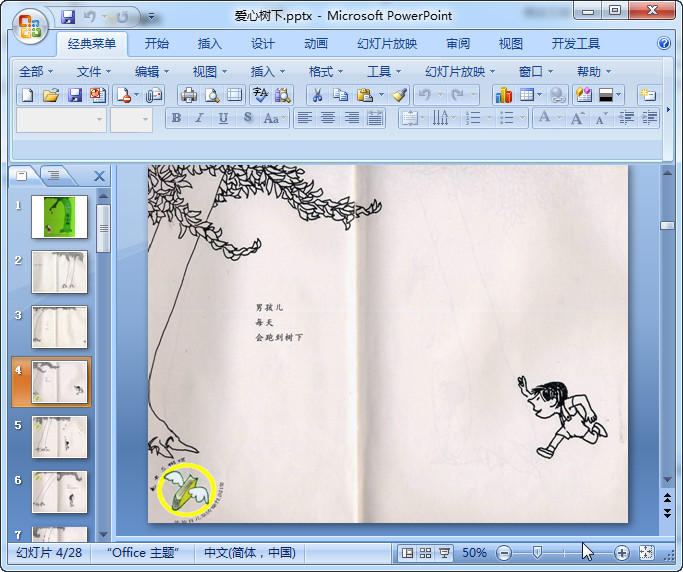This screenshot has width=683, height=572.
Task: Expand the 工具 menu dropdown
Action: (x=384, y=71)
